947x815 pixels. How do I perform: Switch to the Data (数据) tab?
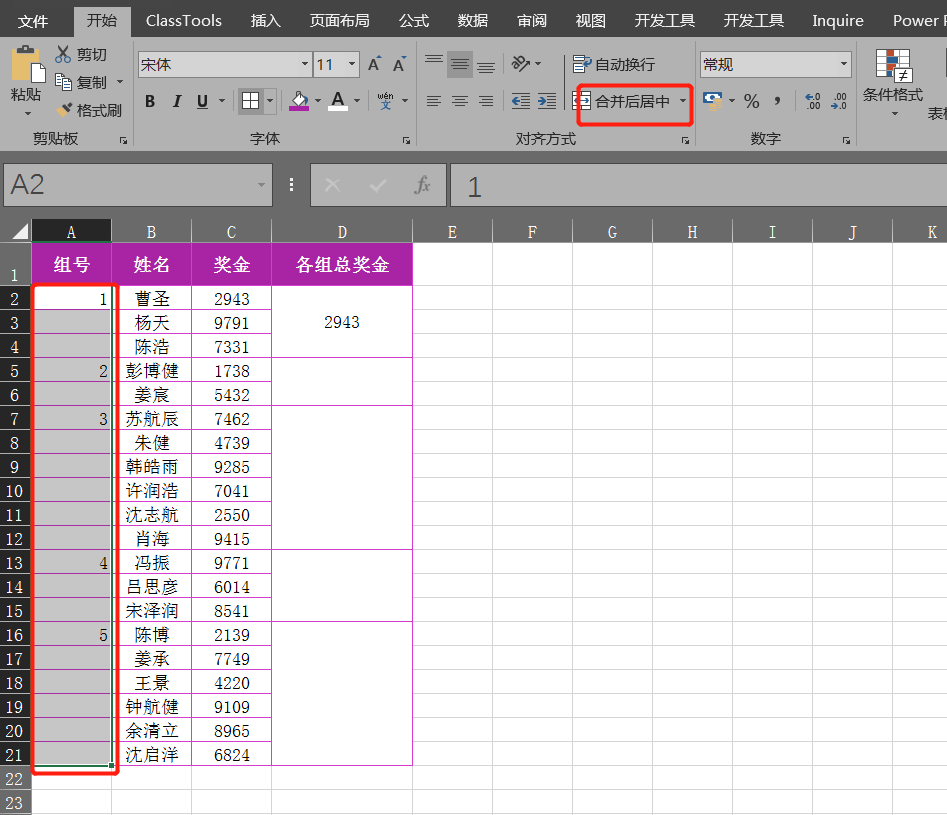[472, 21]
